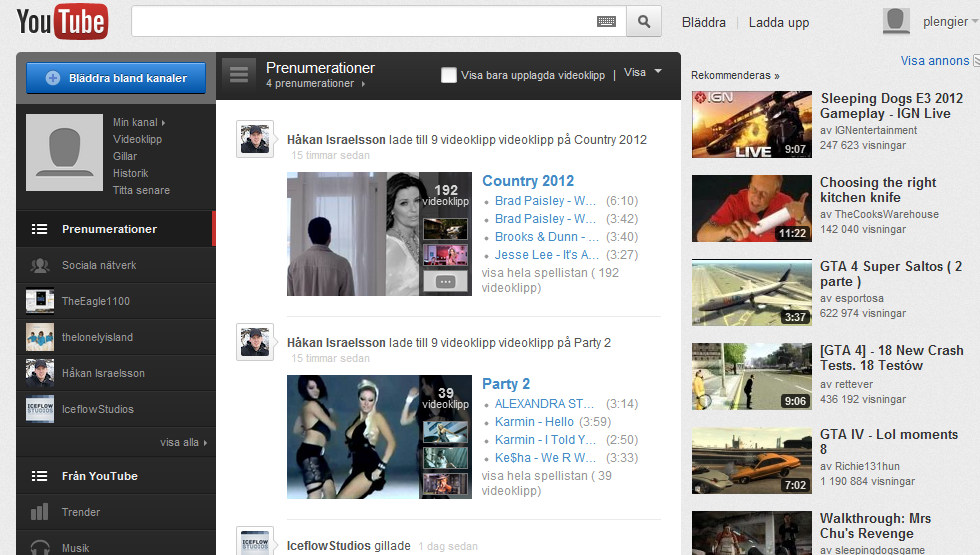
Task: Click Håkan Israelsson avatar in Country 2012 post
Action: 255,139
